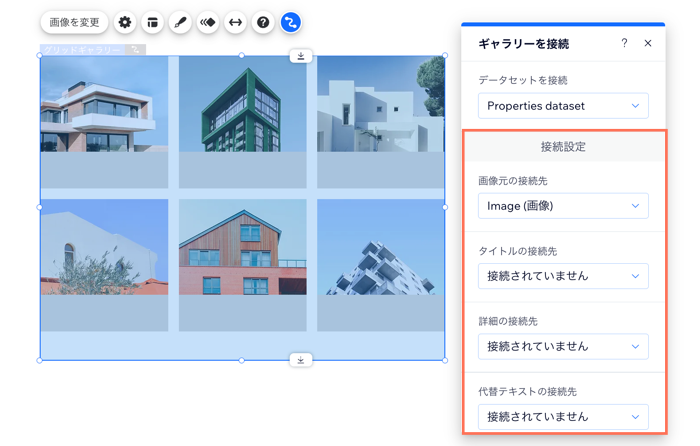Click the グリッドギャラリー label tag

pyautogui.click(x=82, y=50)
